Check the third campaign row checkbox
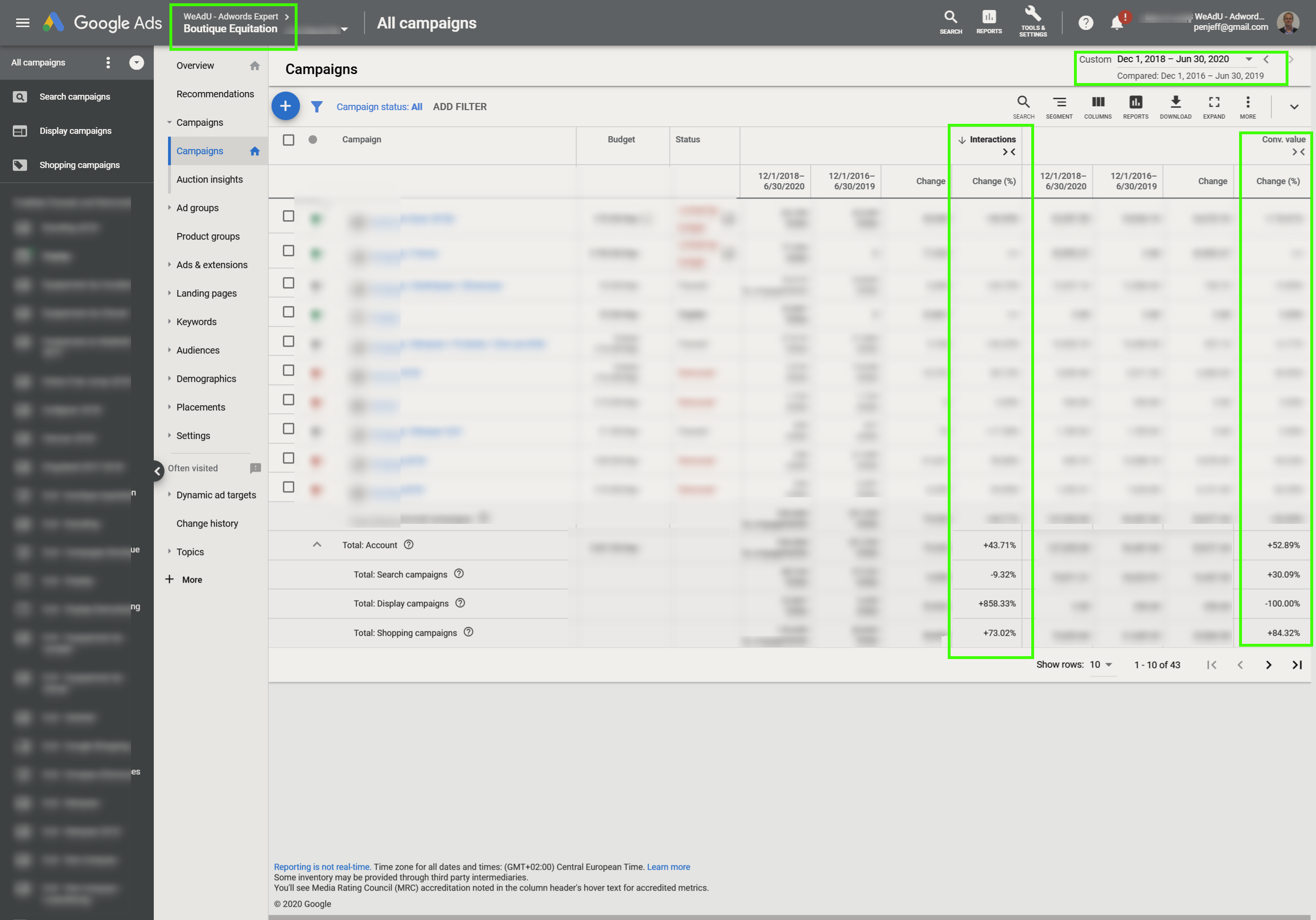The height and width of the screenshot is (920, 1316). 288,283
